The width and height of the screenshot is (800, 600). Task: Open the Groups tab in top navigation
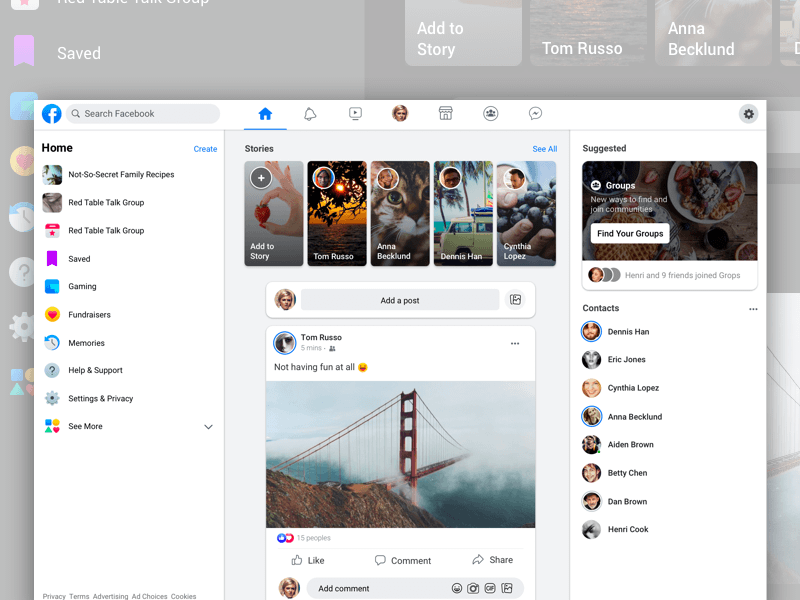tap(491, 113)
